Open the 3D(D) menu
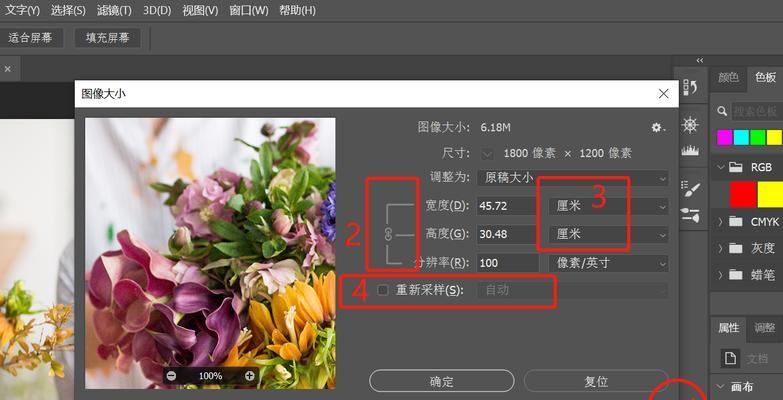 point(157,10)
